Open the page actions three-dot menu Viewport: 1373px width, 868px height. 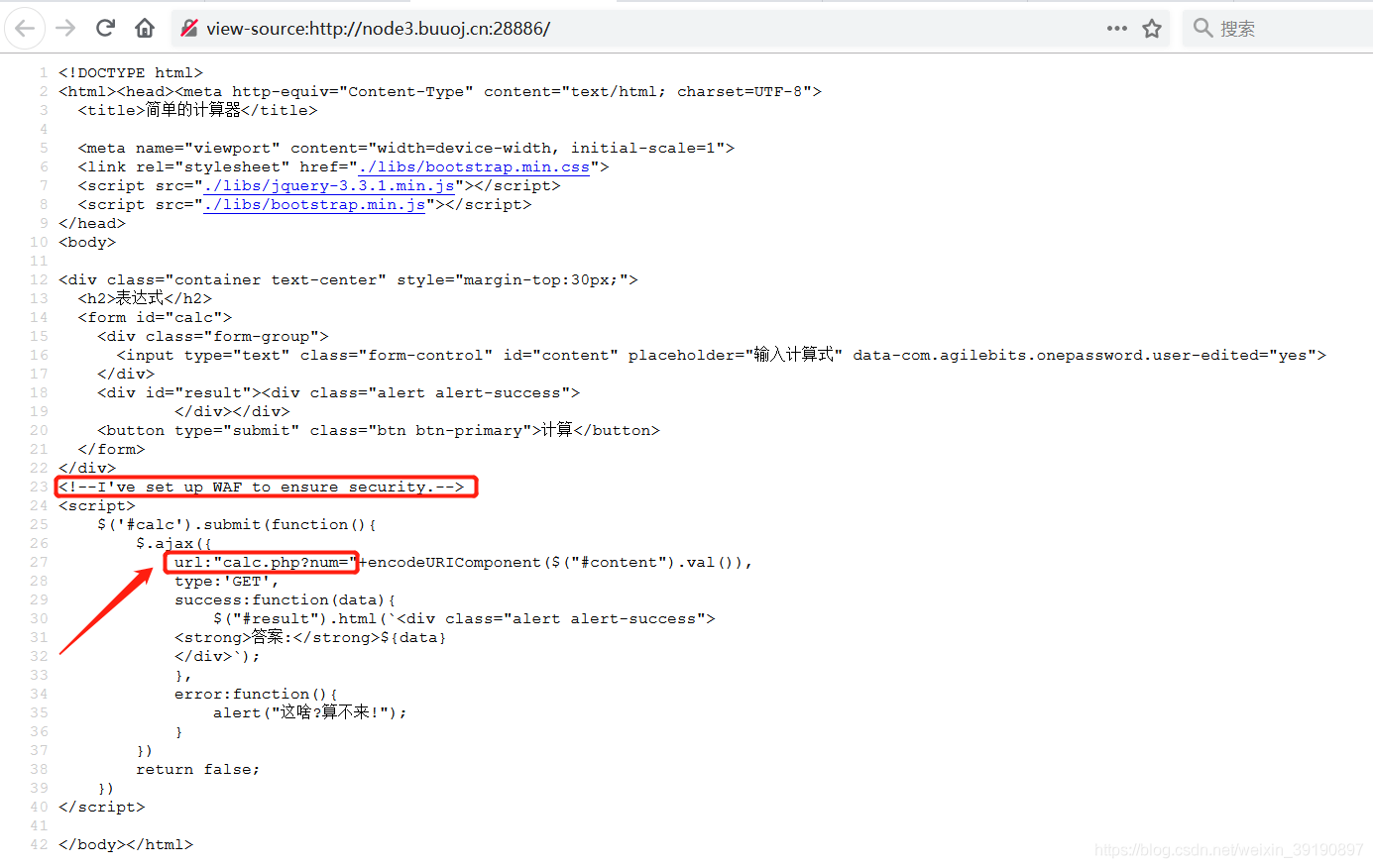click(x=1117, y=29)
